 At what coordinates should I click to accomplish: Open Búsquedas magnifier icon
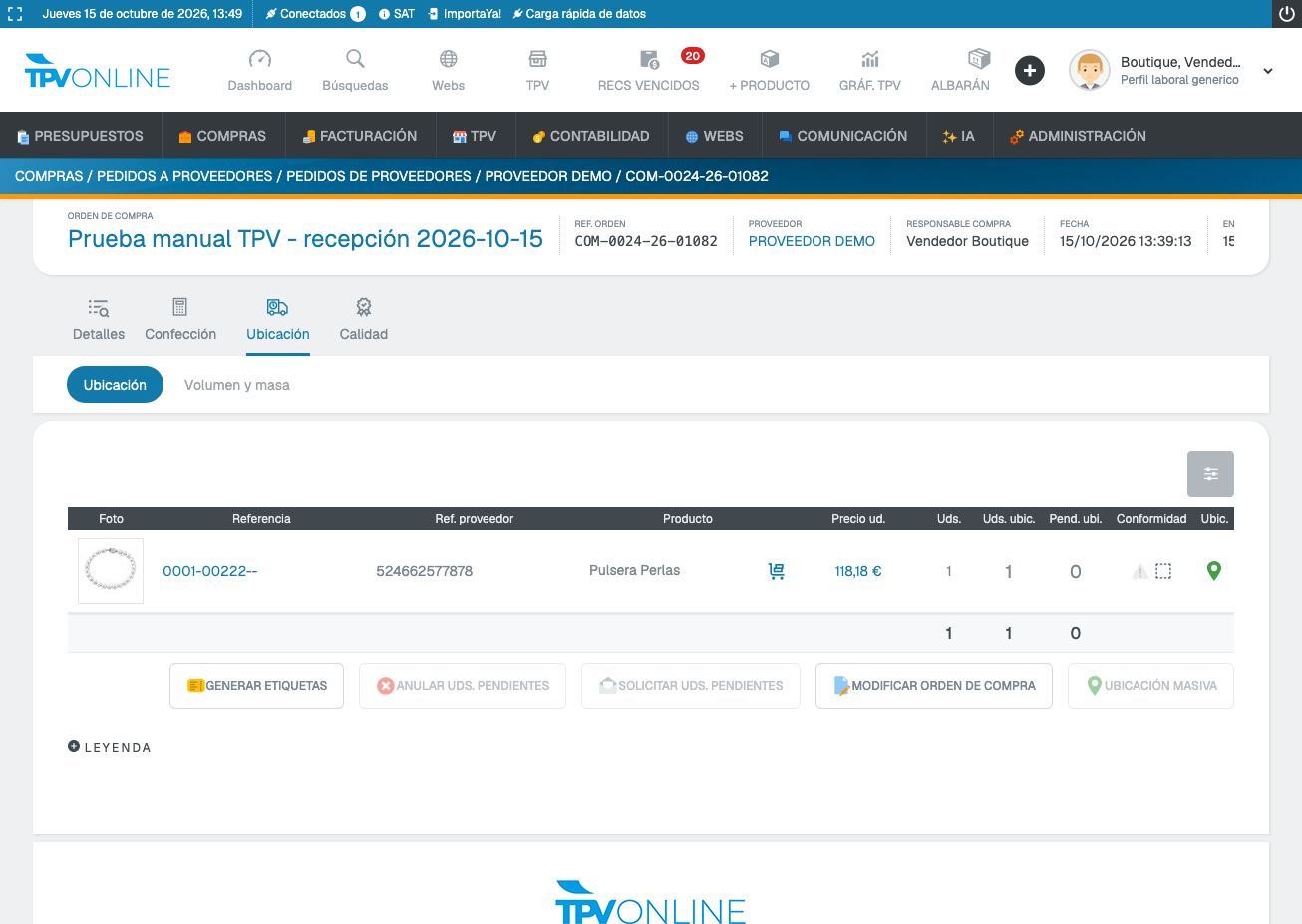355,59
